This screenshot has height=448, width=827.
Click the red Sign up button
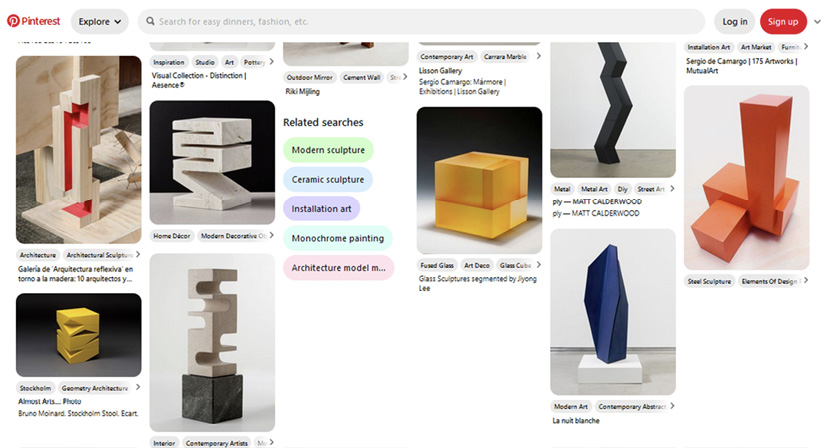point(783,22)
